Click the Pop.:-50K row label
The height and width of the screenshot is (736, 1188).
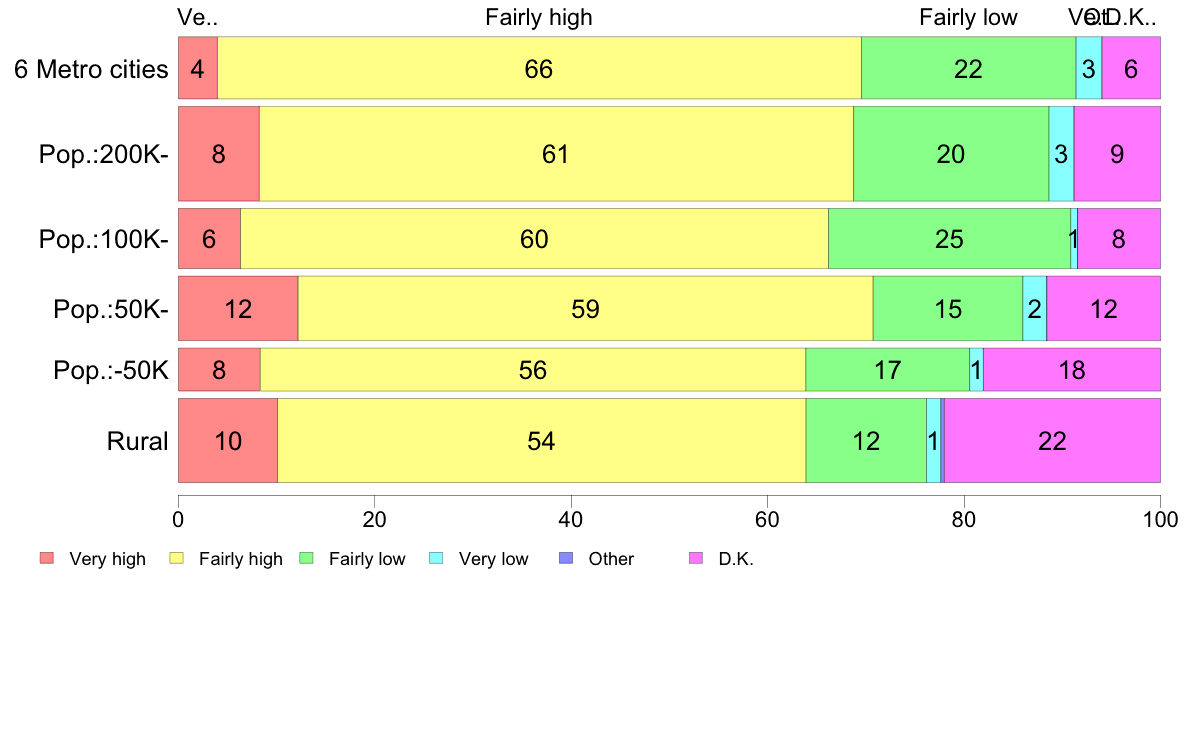pyautogui.click(x=111, y=370)
